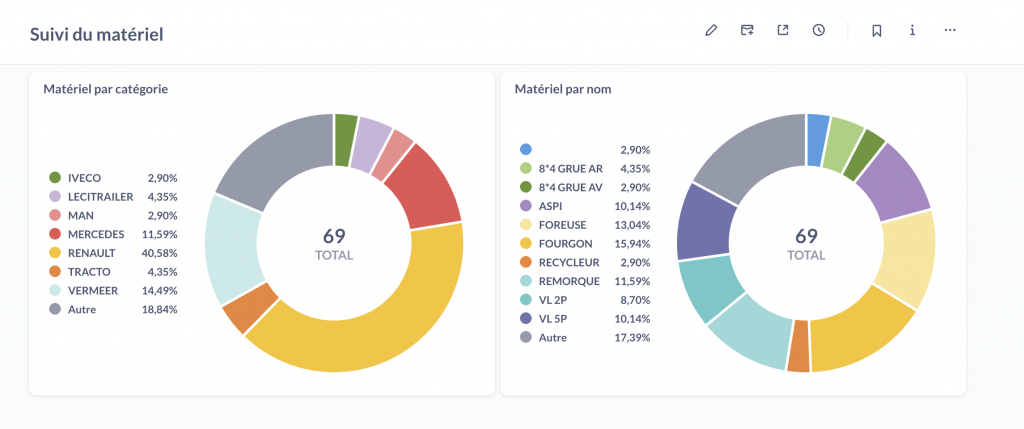1024x429 pixels.
Task: Open dashboard subscriptions via envelope icon
Action: [747, 30]
